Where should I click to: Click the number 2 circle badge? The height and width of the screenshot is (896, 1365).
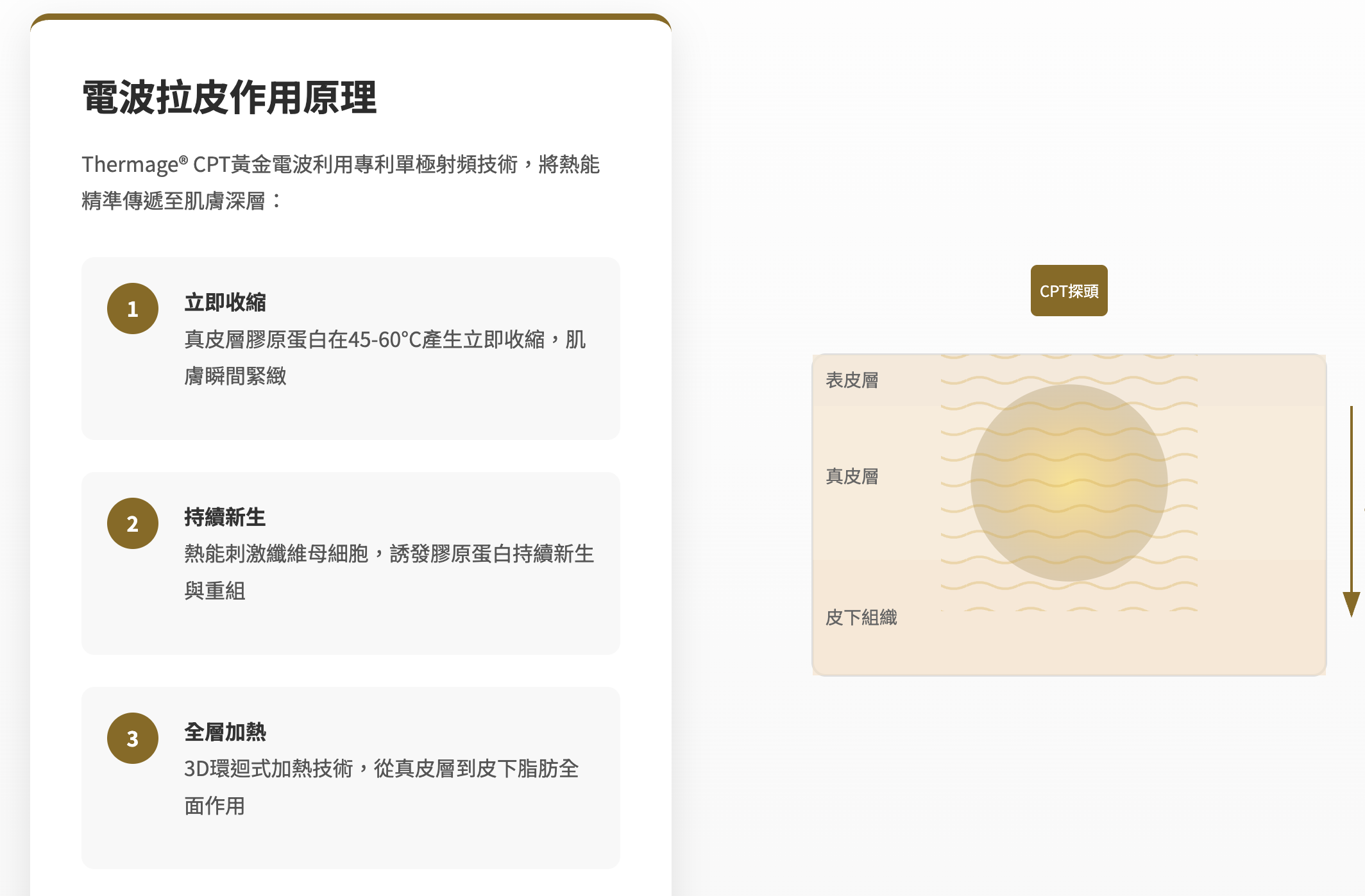tap(133, 523)
